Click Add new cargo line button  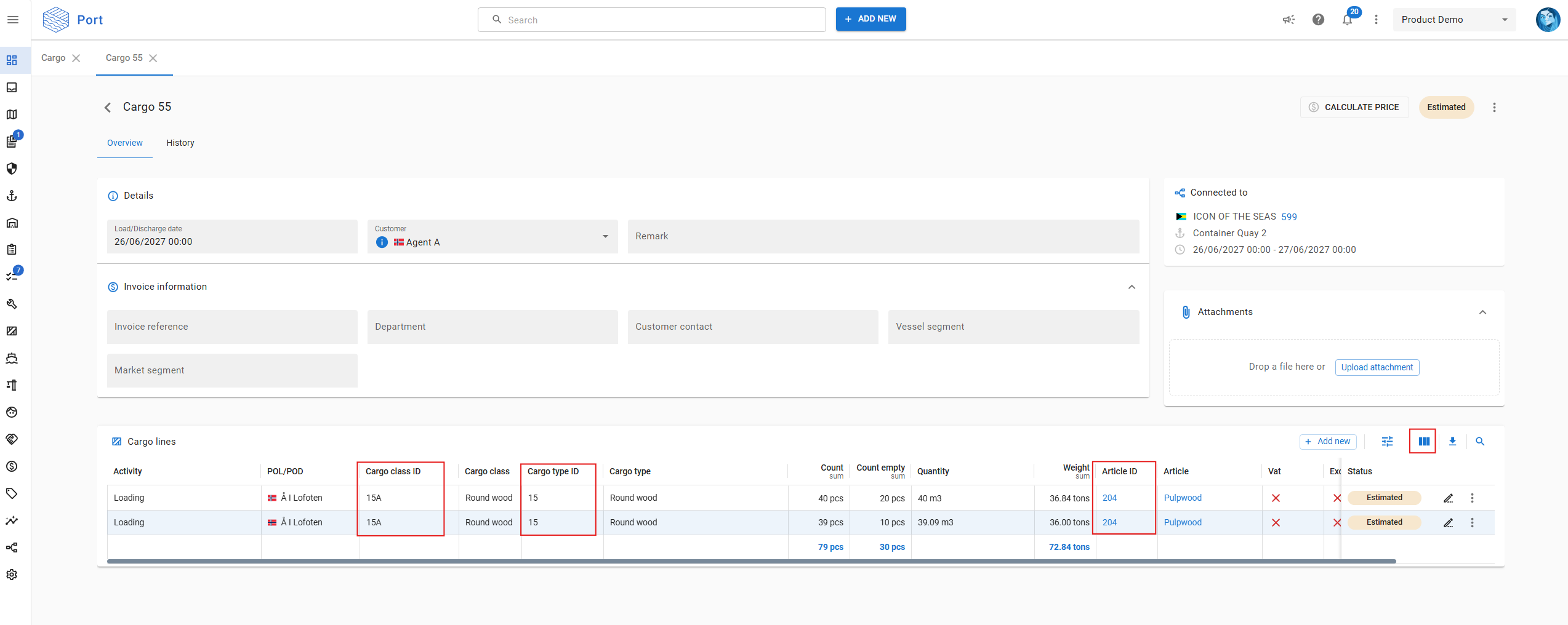coord(1328,442)
